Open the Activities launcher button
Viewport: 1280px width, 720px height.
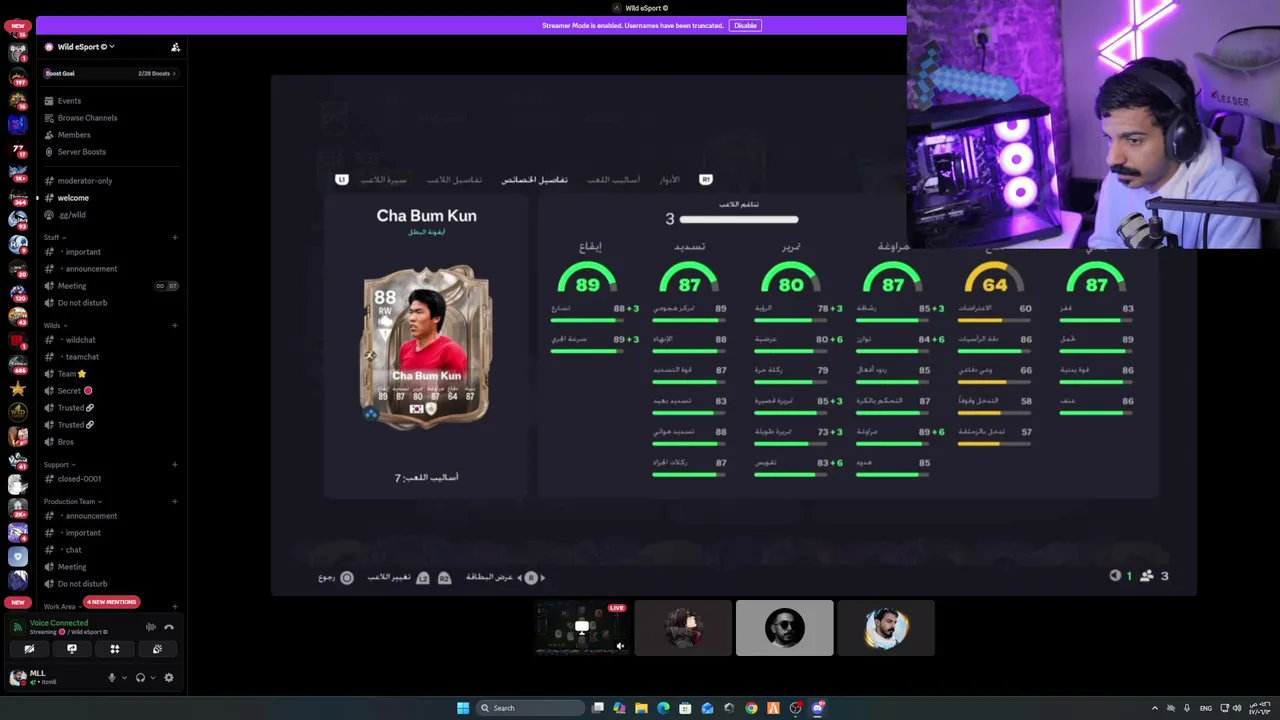coord(115,649)
